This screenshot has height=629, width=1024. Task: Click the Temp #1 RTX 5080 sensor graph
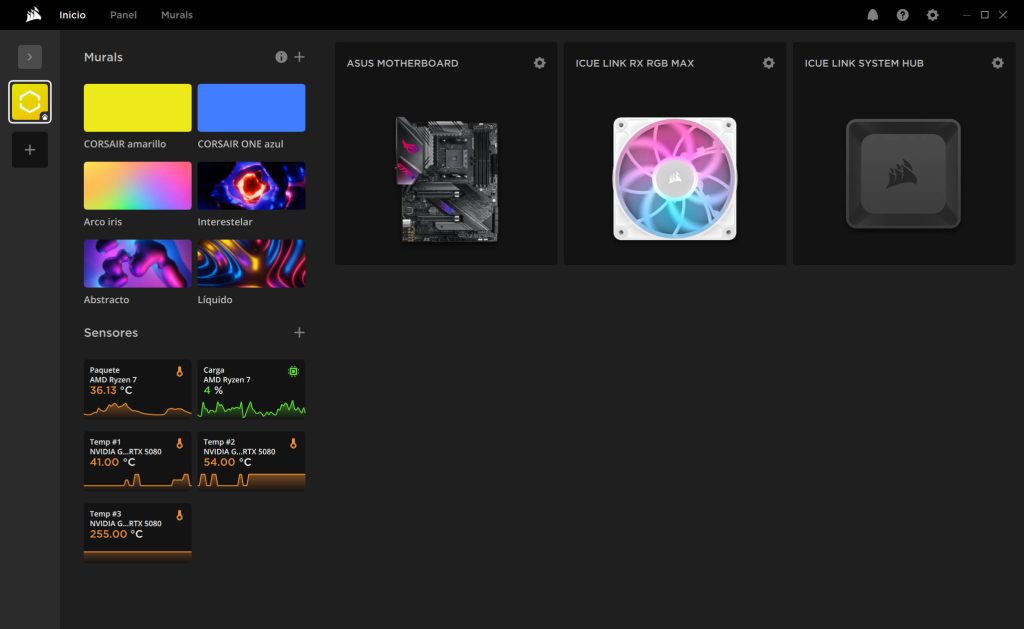138,480
